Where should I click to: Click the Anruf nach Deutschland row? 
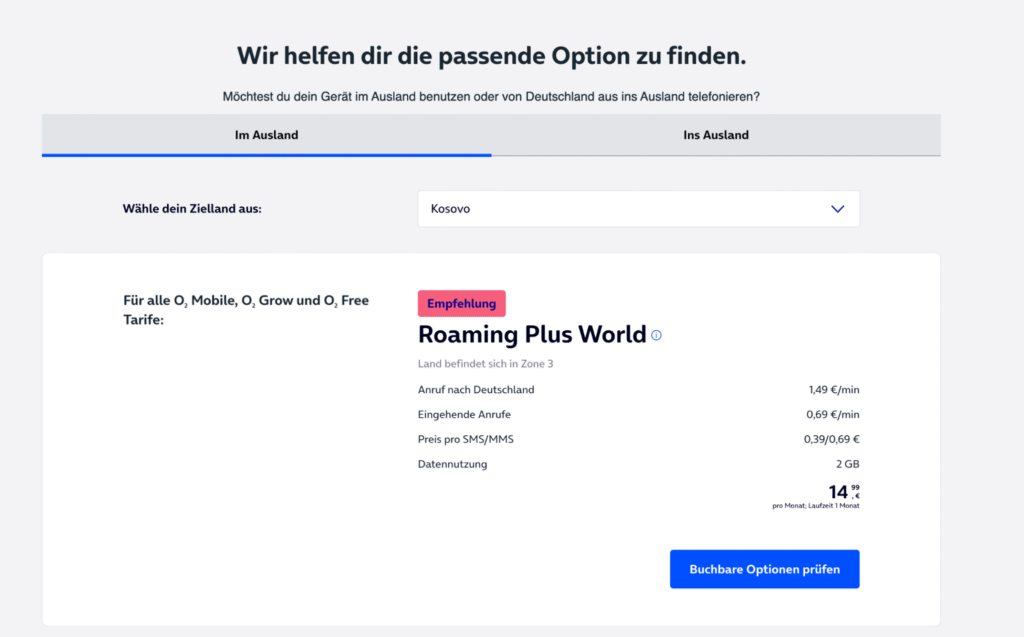tap(478, 389)
